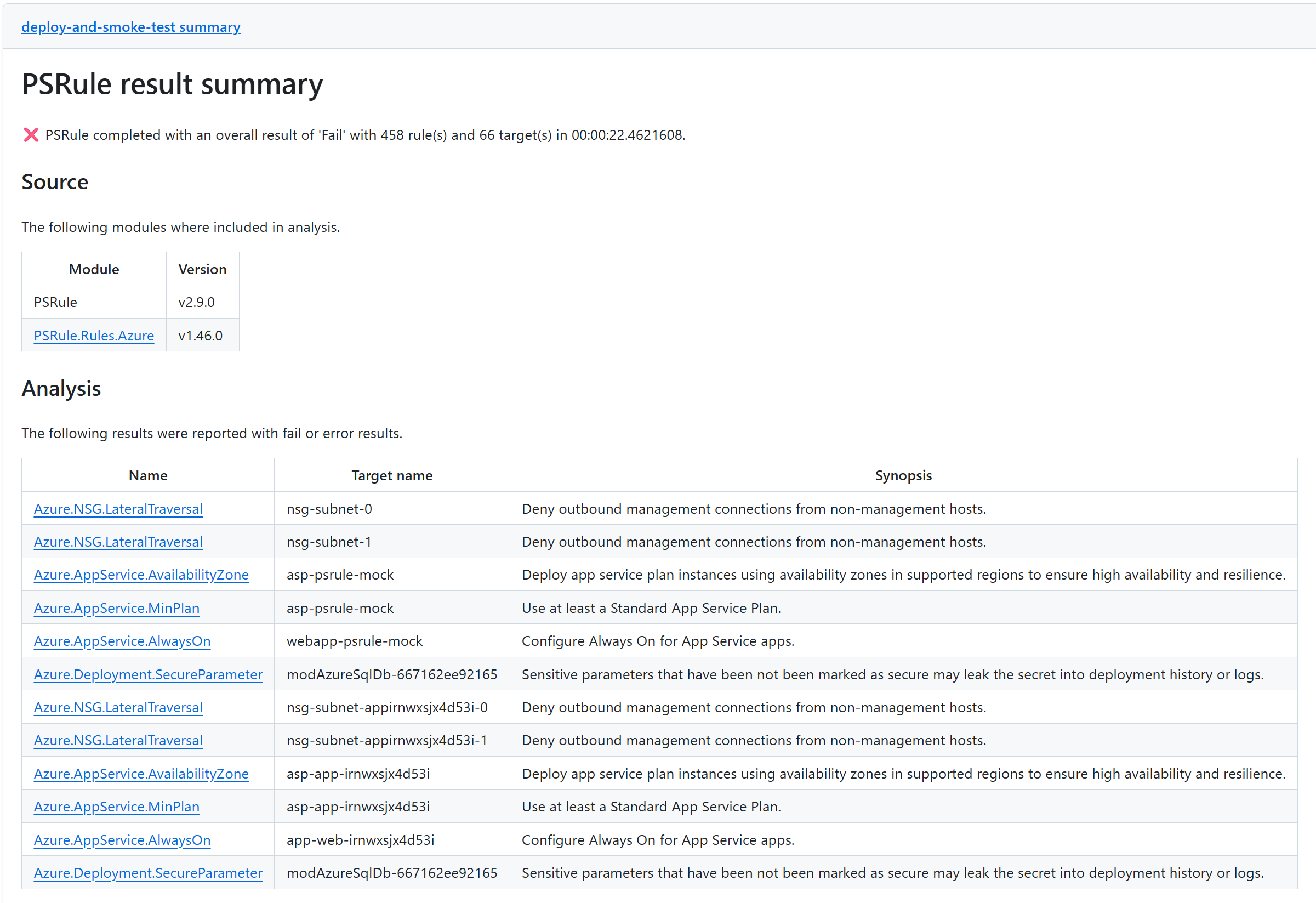
Task: Click the Target name column header
Action: [x=391, y=475]
